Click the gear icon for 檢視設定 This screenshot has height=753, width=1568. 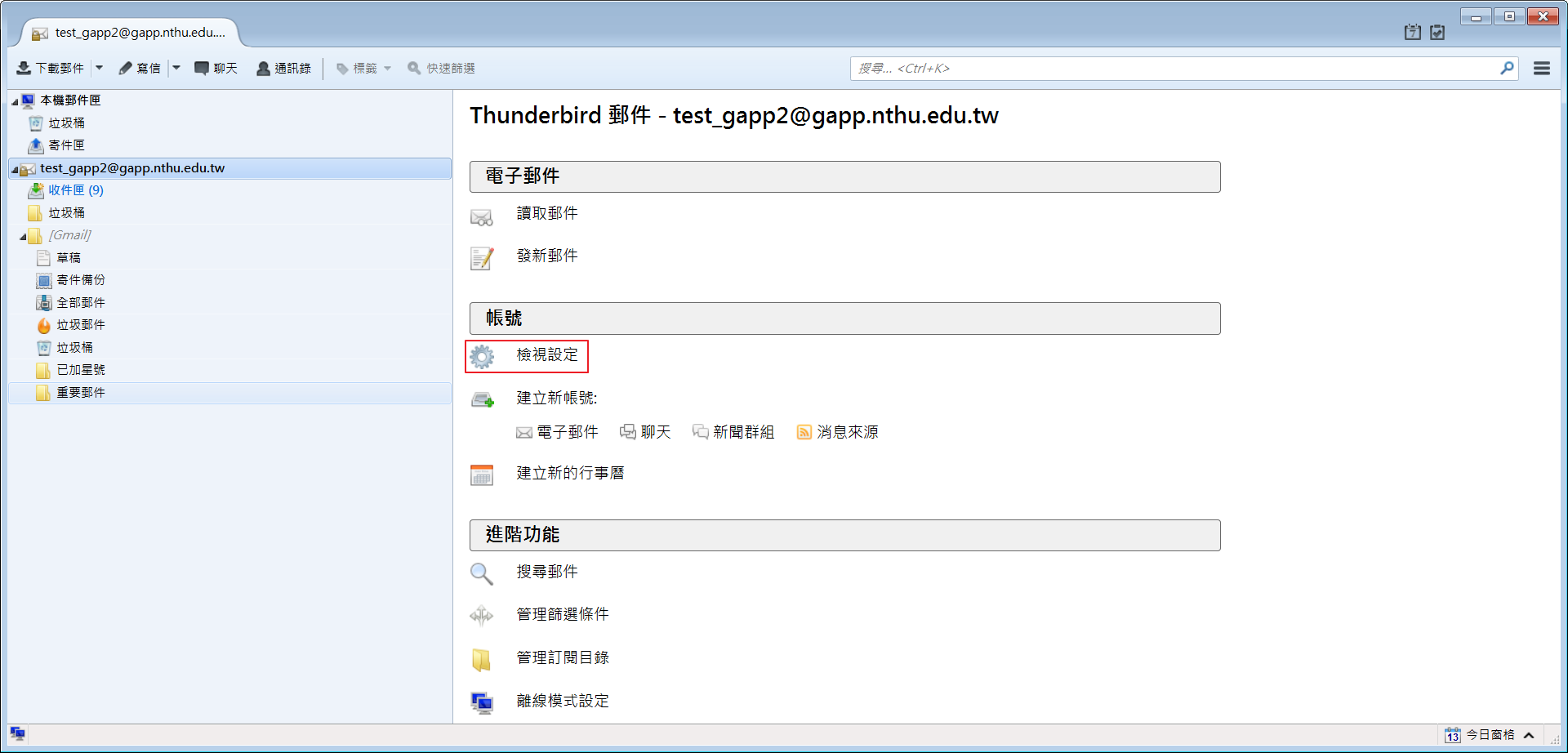click(482, 357)
